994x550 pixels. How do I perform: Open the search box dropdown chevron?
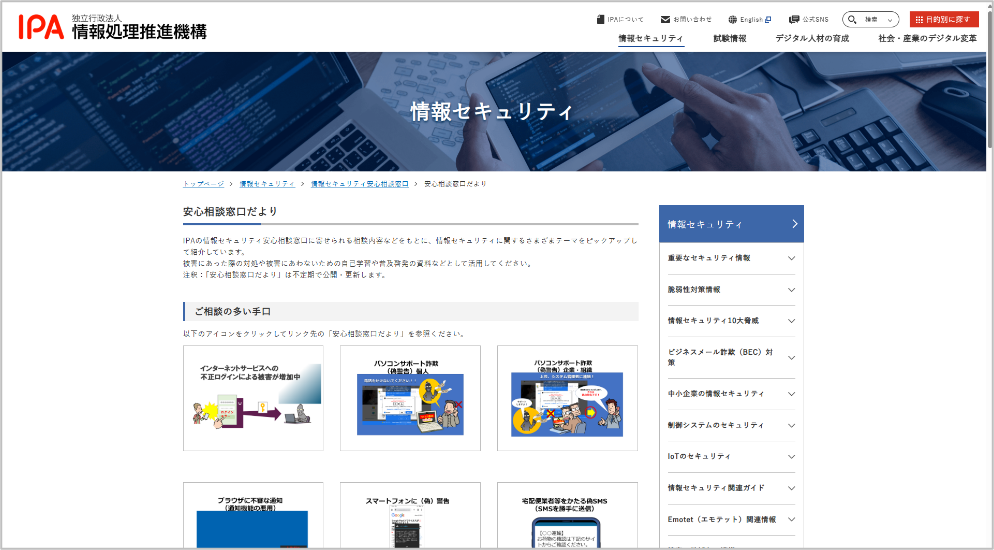pos(890,20)
